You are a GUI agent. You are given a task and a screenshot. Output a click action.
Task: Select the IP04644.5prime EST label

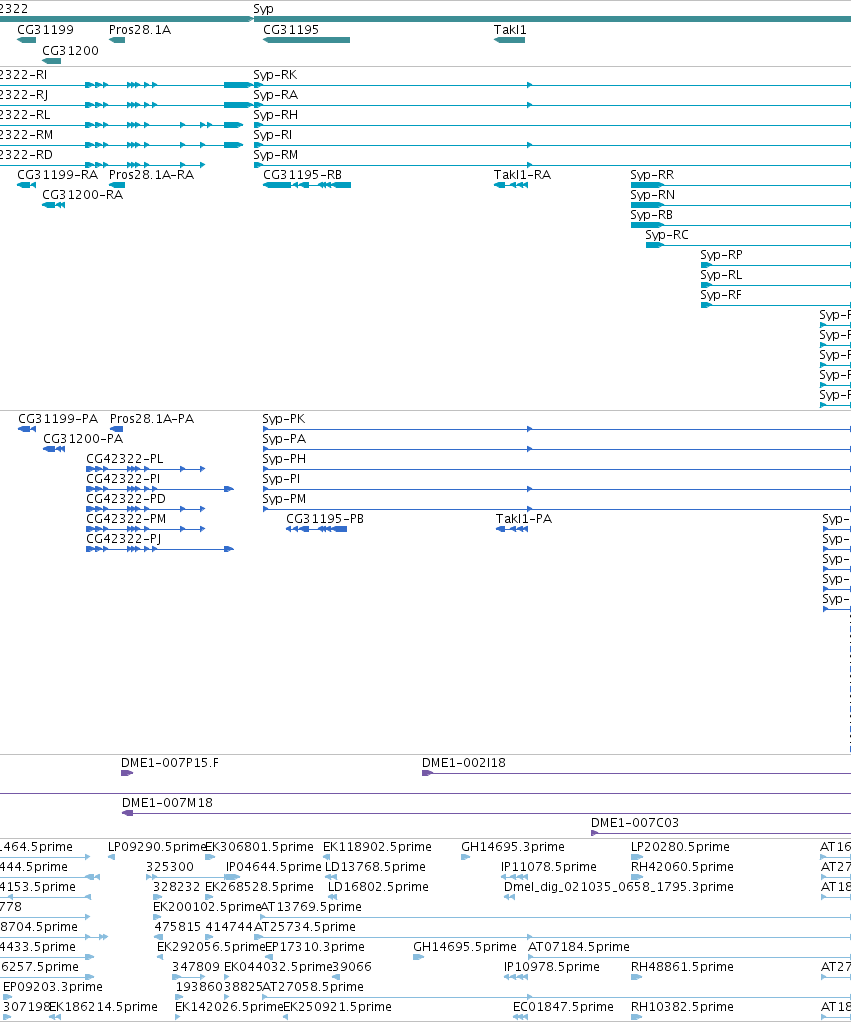[274, 867]
